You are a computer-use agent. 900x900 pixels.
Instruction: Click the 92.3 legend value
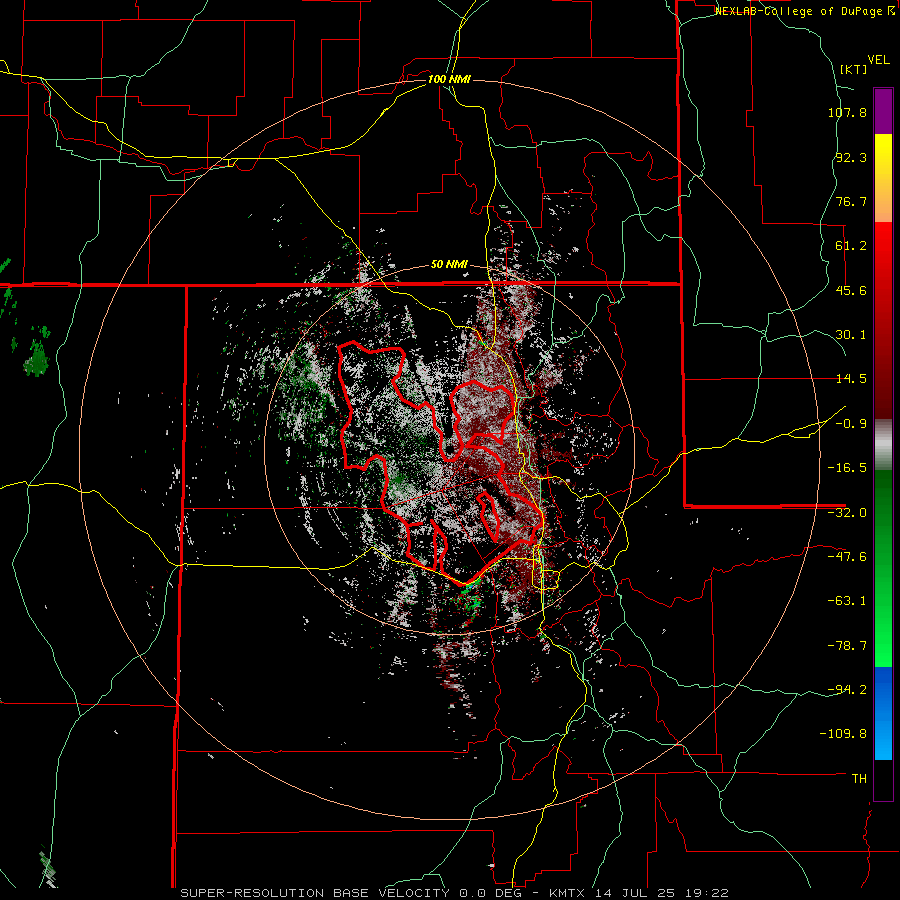[x=851, y=157]
